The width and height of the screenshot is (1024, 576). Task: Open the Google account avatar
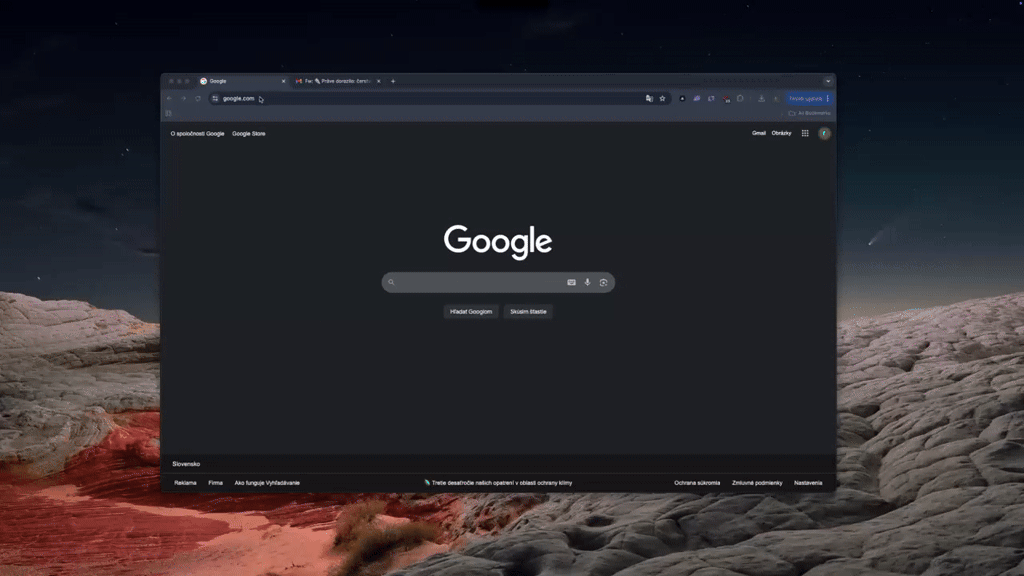click(824, 133)
